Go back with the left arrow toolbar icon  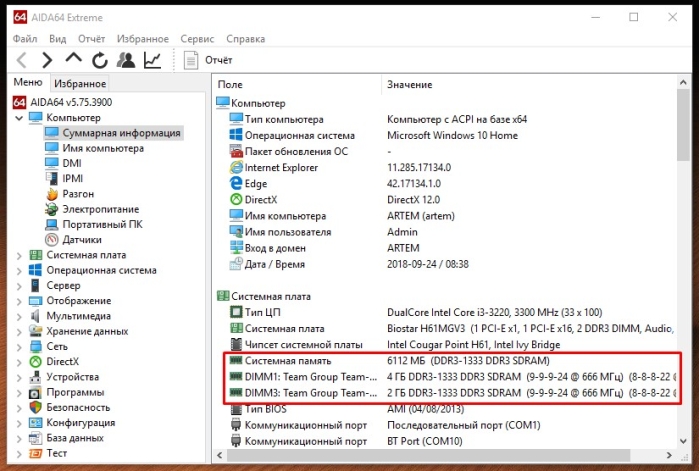click(21, 60)
